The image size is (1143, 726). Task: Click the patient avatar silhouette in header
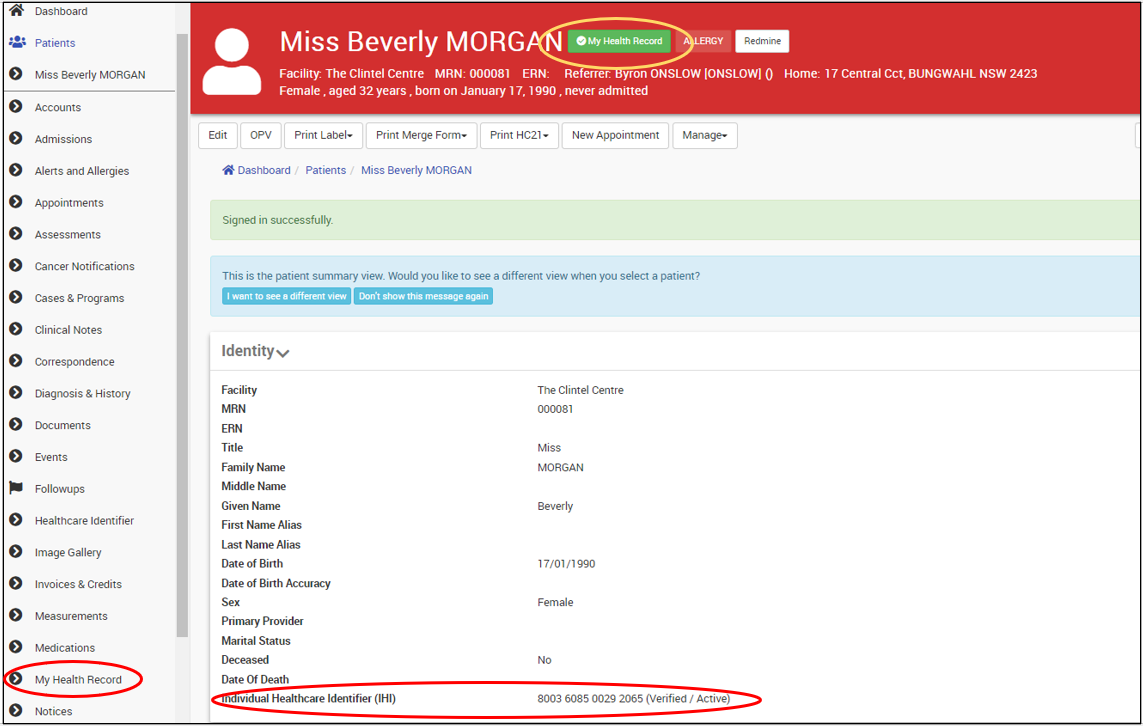coord(232,62)
